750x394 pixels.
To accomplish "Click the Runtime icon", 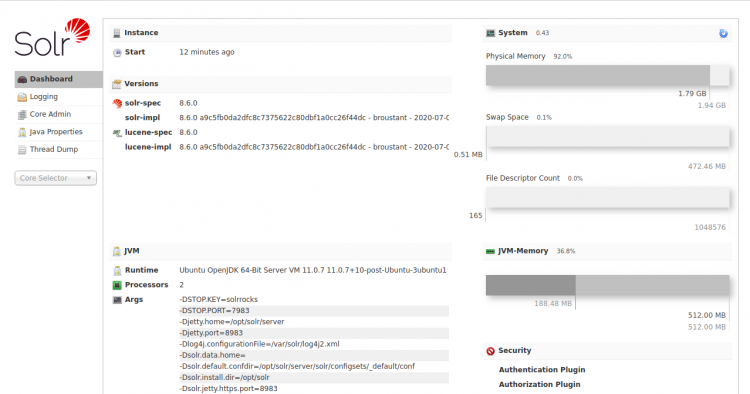I will tap(117, 271).
